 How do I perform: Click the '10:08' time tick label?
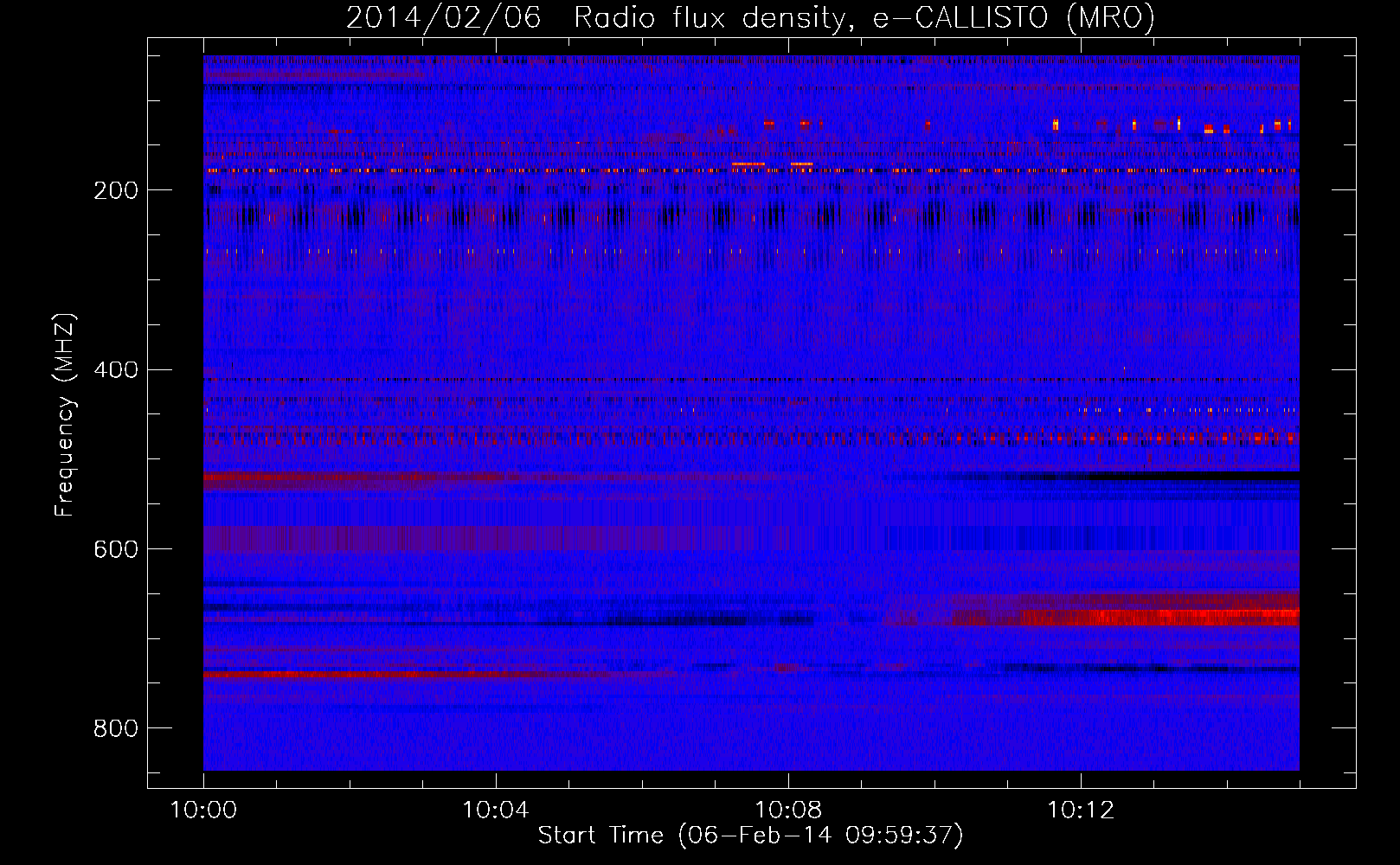pos(787,811)
